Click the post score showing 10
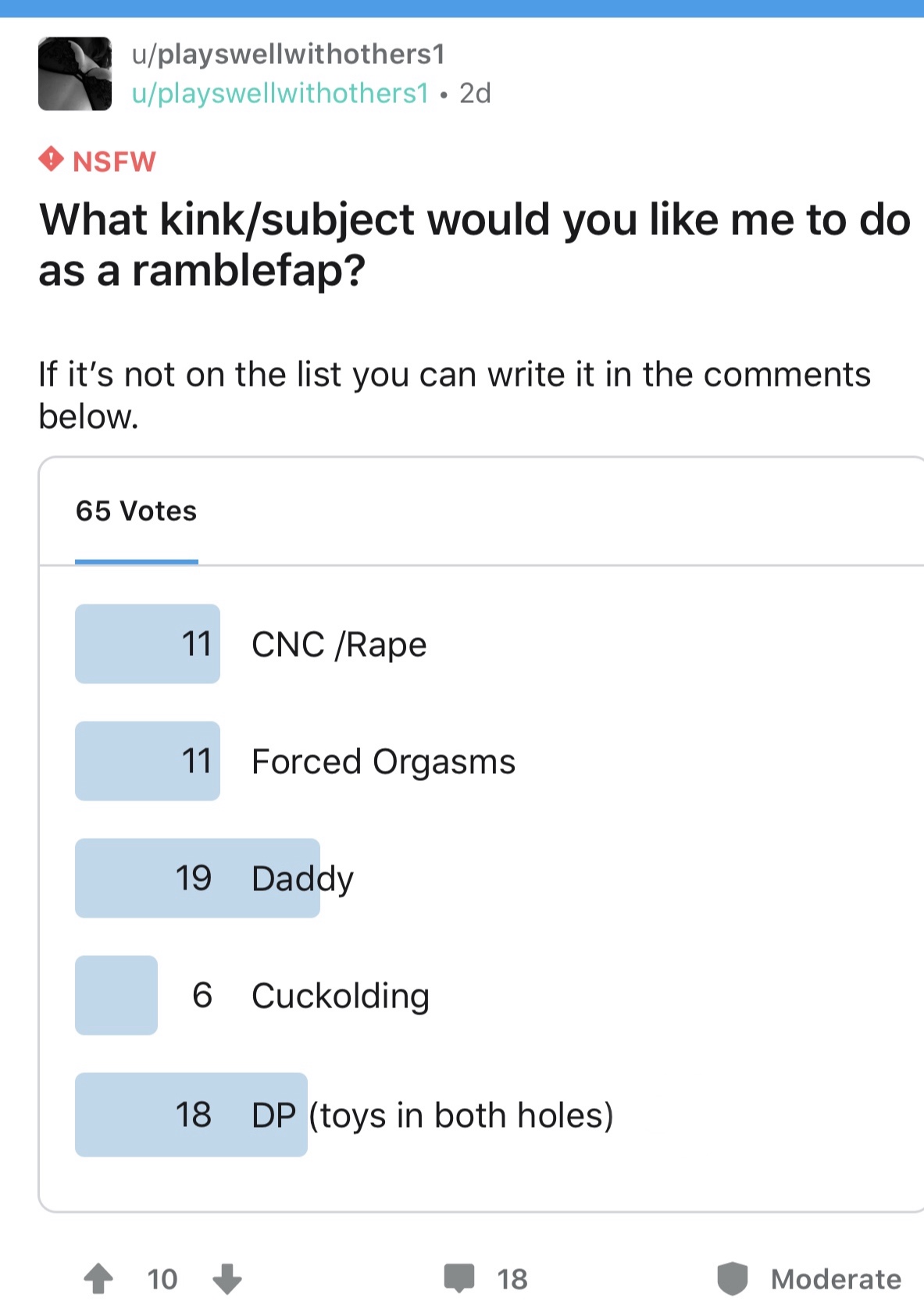 click(162, 1279)
